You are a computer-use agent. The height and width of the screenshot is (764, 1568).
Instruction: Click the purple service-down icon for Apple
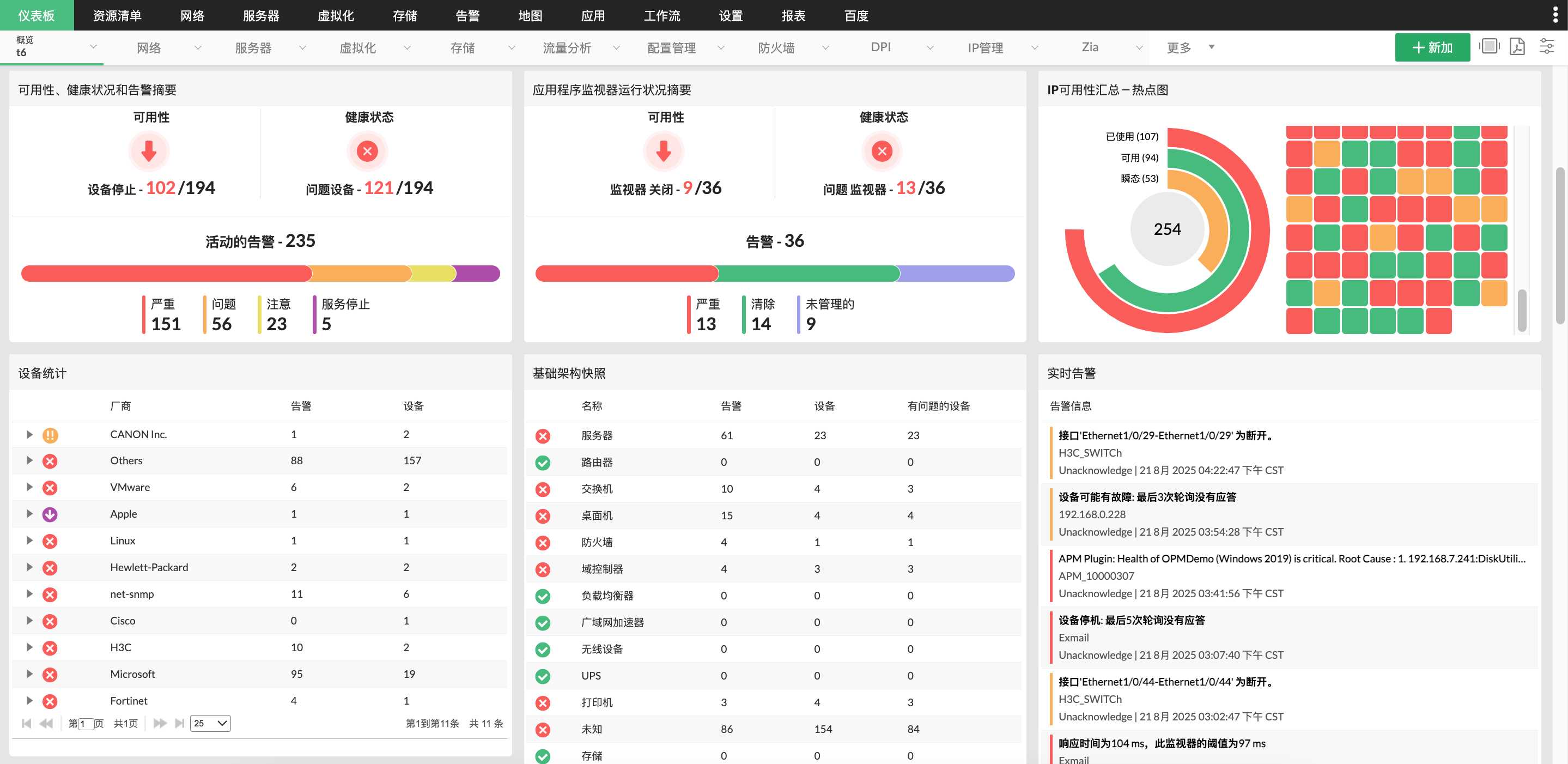(50, 514)
